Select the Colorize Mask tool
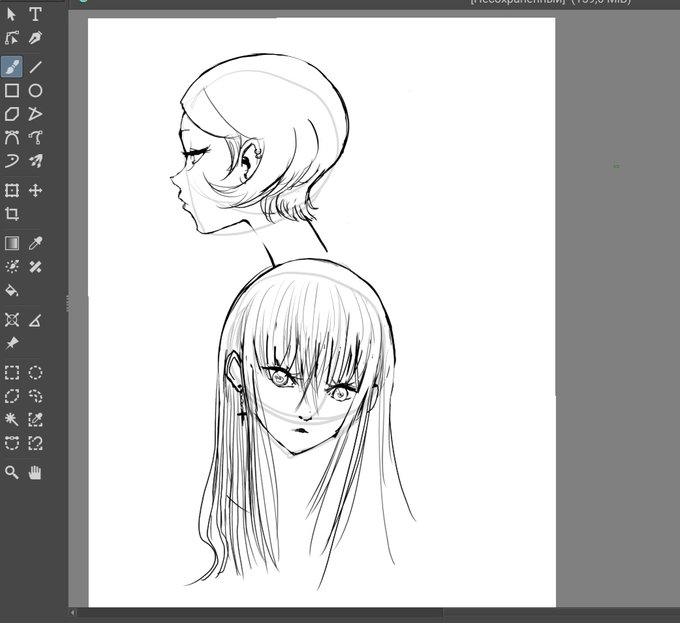The height and width of the screenshot is (623, 680). click(x=12, y=267)
